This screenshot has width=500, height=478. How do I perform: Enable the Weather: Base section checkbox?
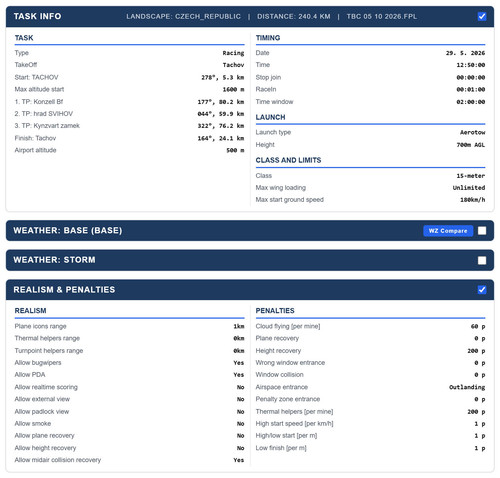[x=482, y=231]
